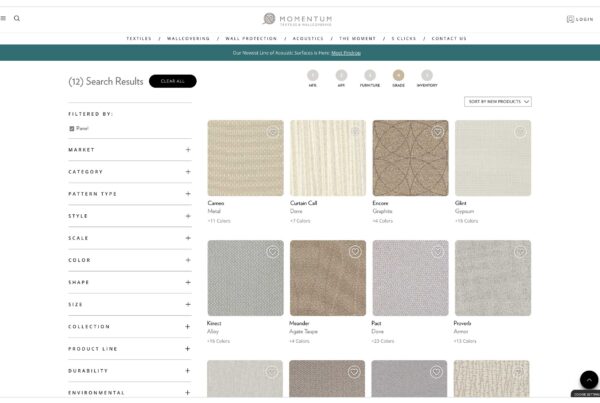Expand the Market filter section
Screen dimensions: 600x403
(x=187, y=150)
